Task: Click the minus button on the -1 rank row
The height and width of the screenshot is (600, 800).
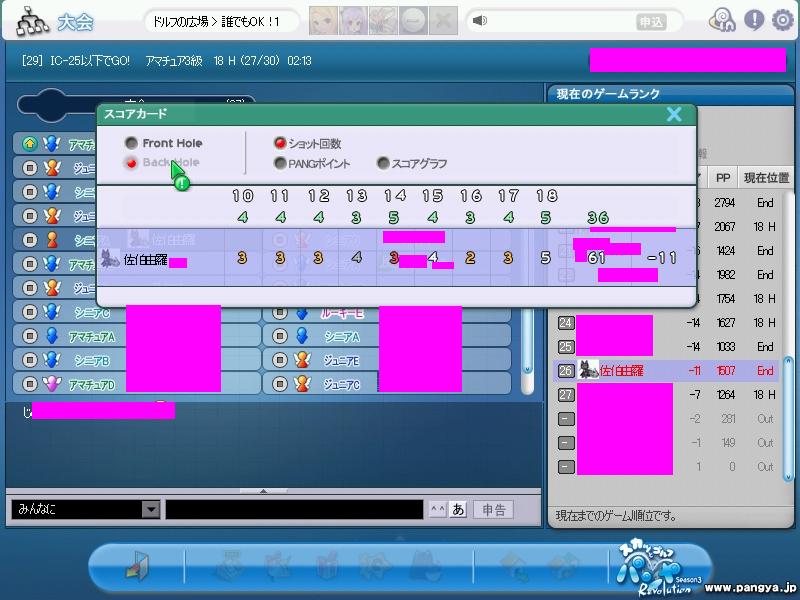Action: click(566, 443)
